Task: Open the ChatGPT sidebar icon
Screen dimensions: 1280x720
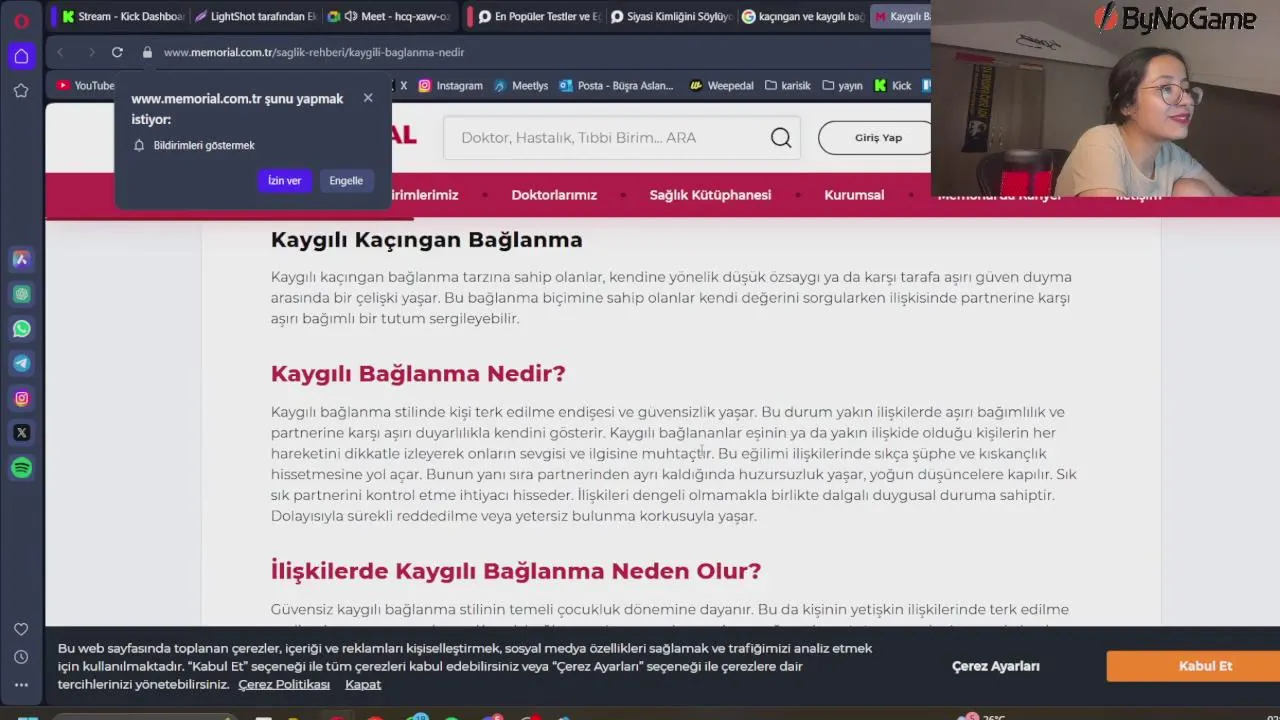Action: point(21,294)
